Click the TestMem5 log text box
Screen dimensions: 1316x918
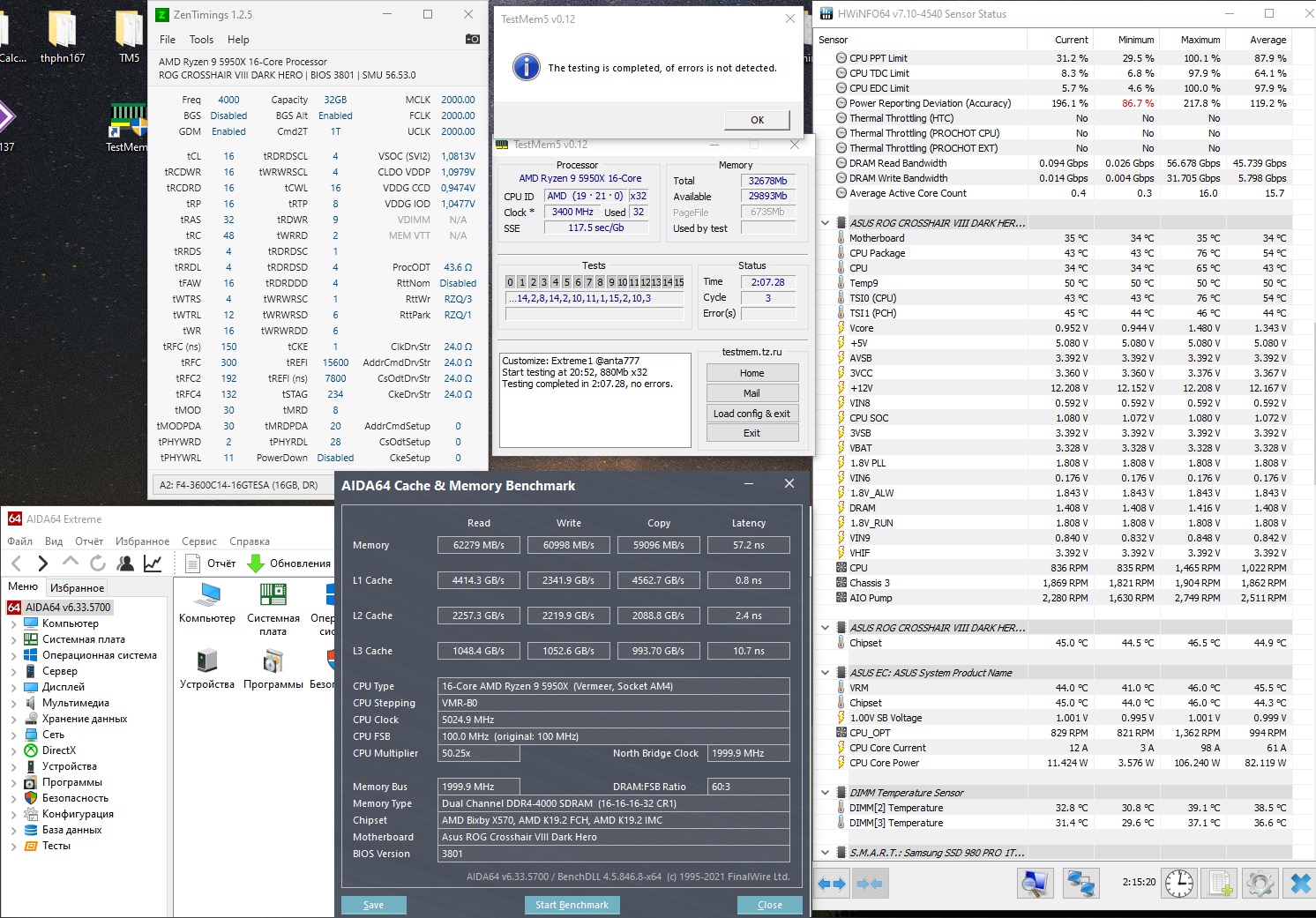tap(595, 400)
